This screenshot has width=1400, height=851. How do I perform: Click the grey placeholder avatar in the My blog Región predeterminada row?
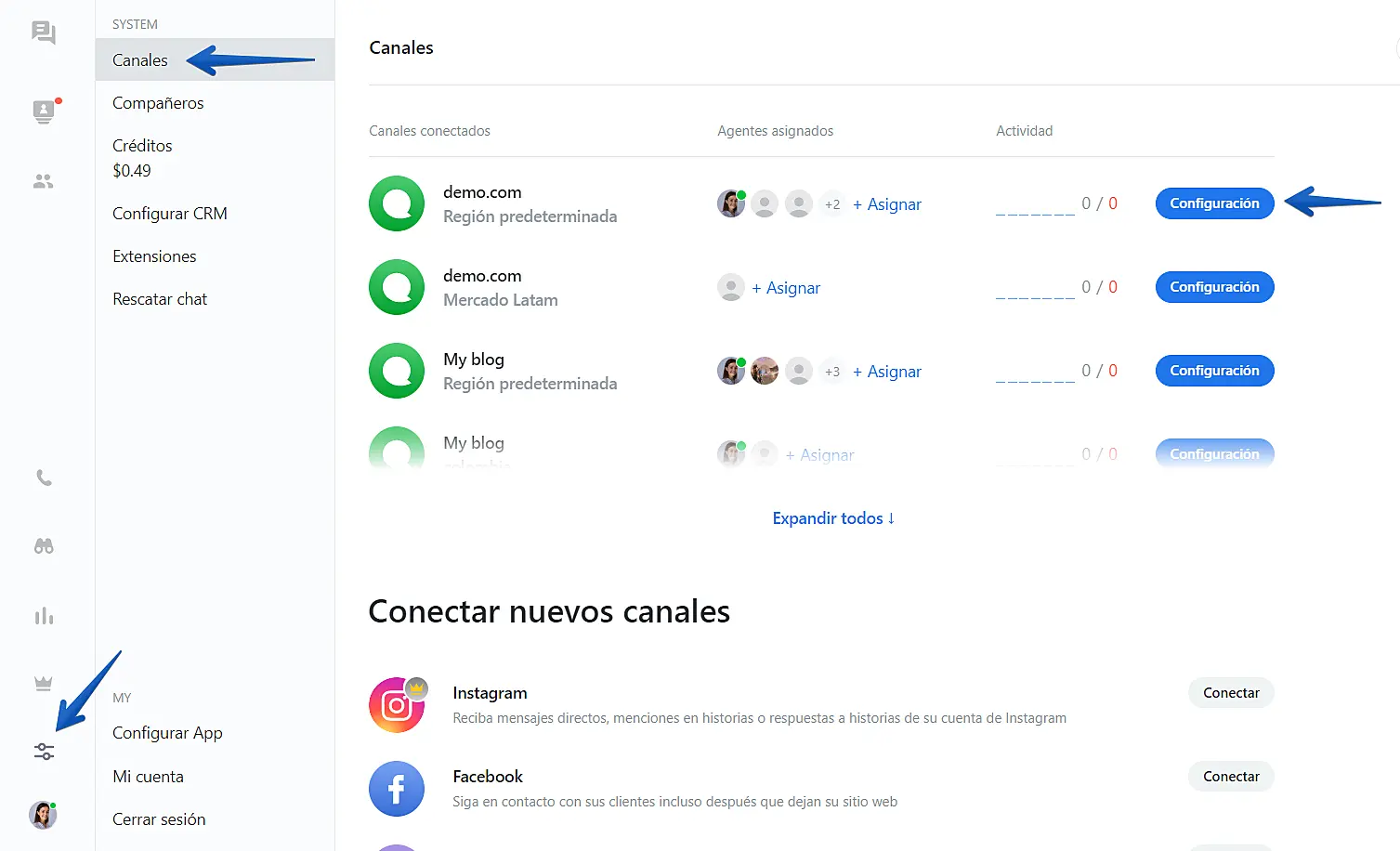click(799, 371)
